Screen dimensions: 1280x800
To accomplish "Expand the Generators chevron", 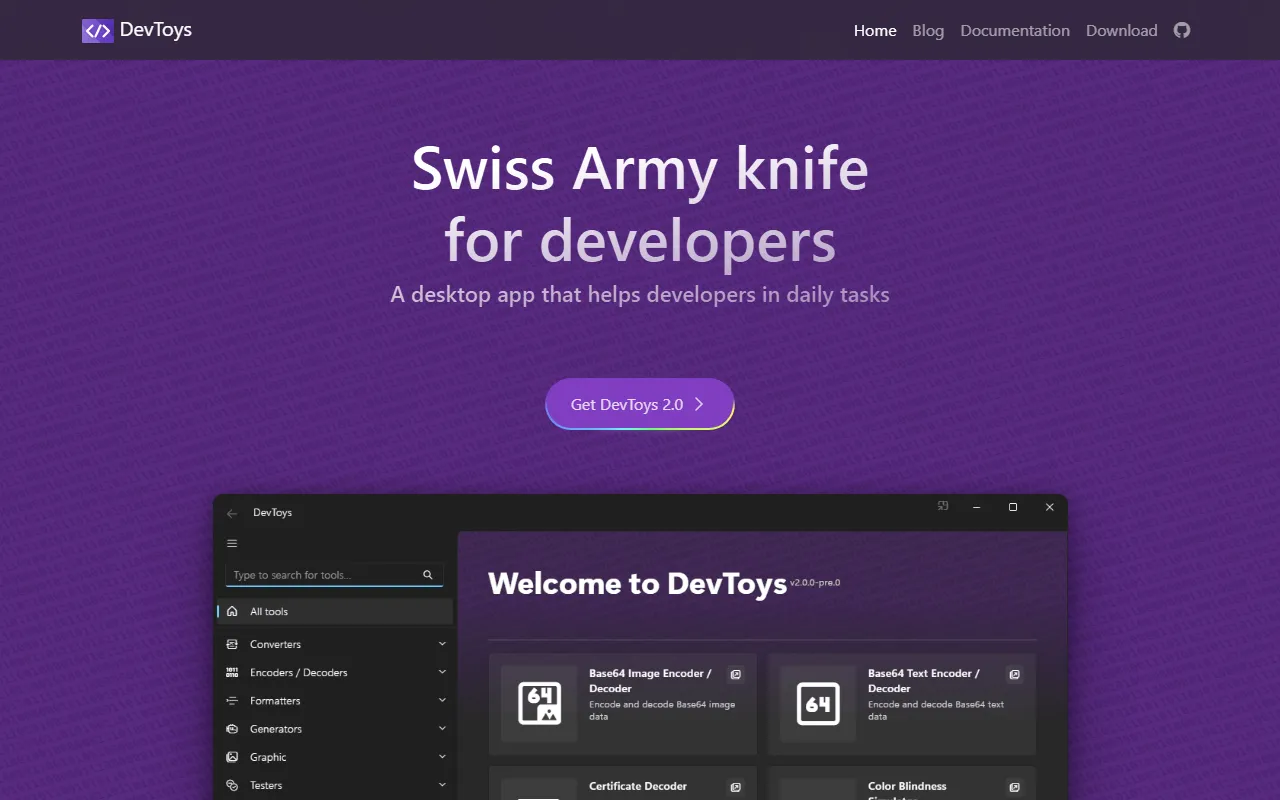I will [x=442, y=729].
